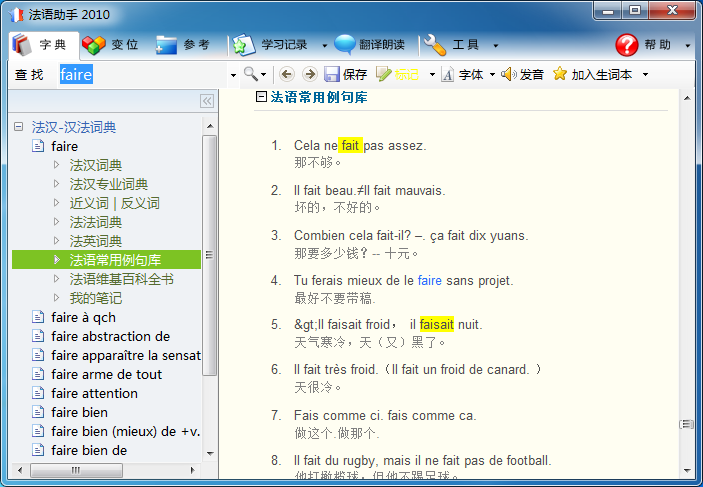The width and height of the screenshot is (703, 487).
Task: Click the 工具 wrench icon
Action: coord(434,45)
